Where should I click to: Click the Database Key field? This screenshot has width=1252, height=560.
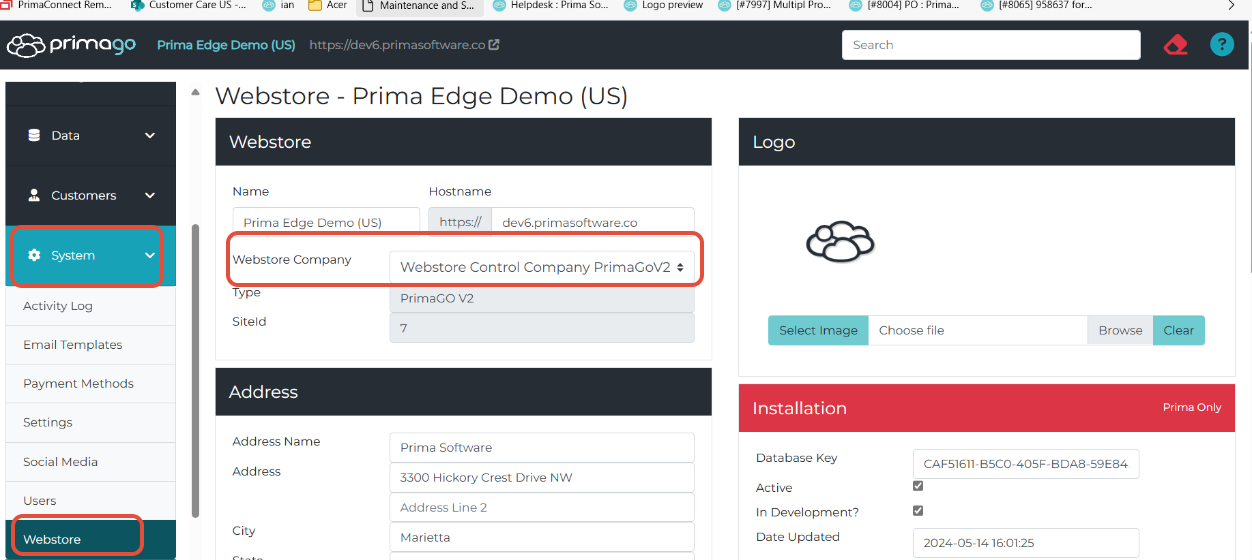pos(1026,464)
